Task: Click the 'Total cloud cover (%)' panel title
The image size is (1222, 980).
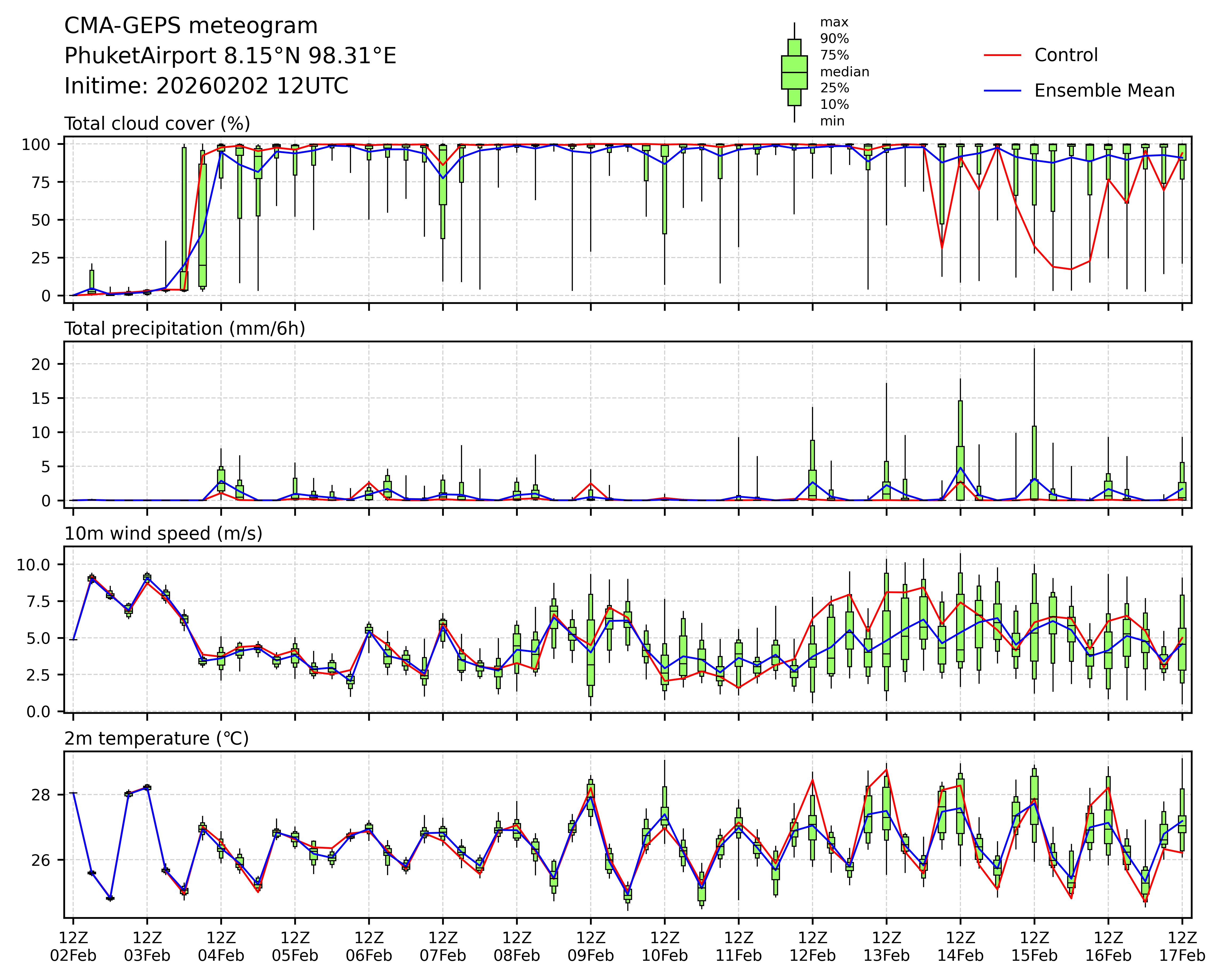Action: click(x=157, y=124)
